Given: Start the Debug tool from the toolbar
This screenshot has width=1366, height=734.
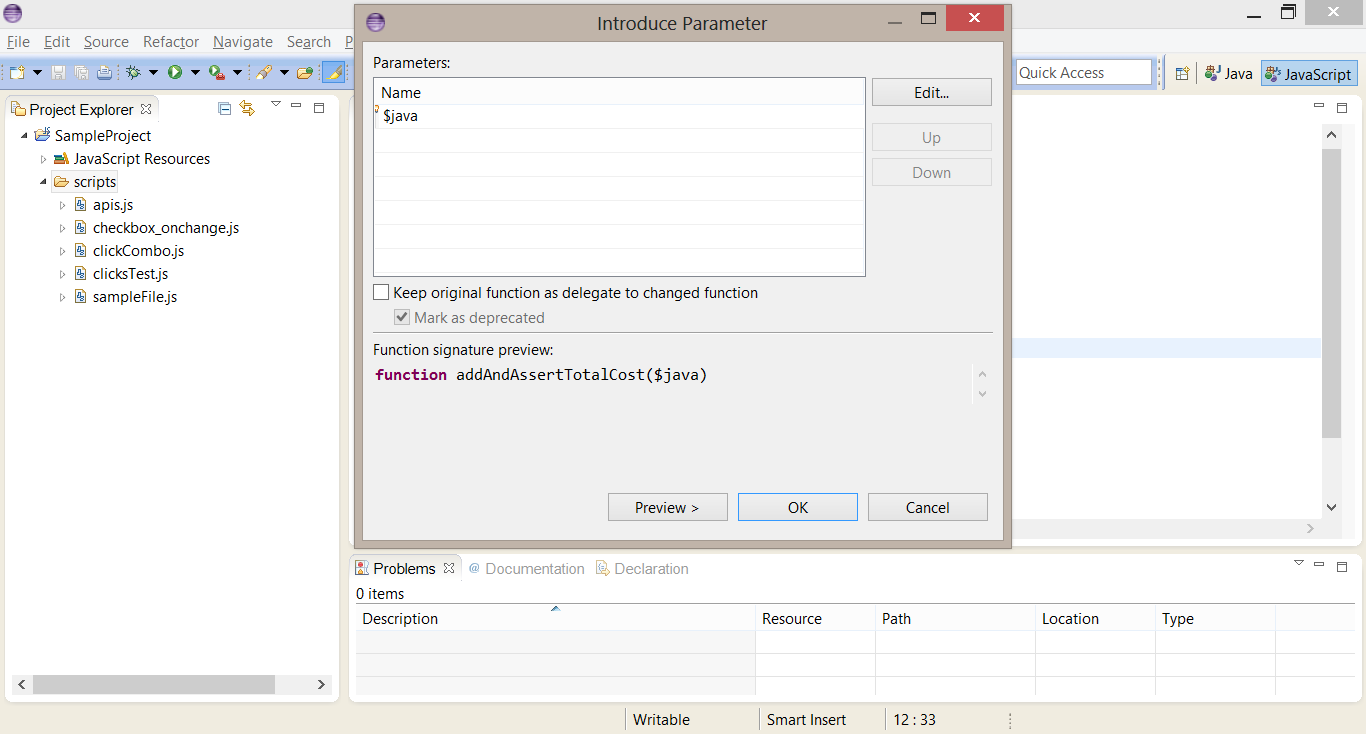Looking at the screenshot, I should (133, 72).
